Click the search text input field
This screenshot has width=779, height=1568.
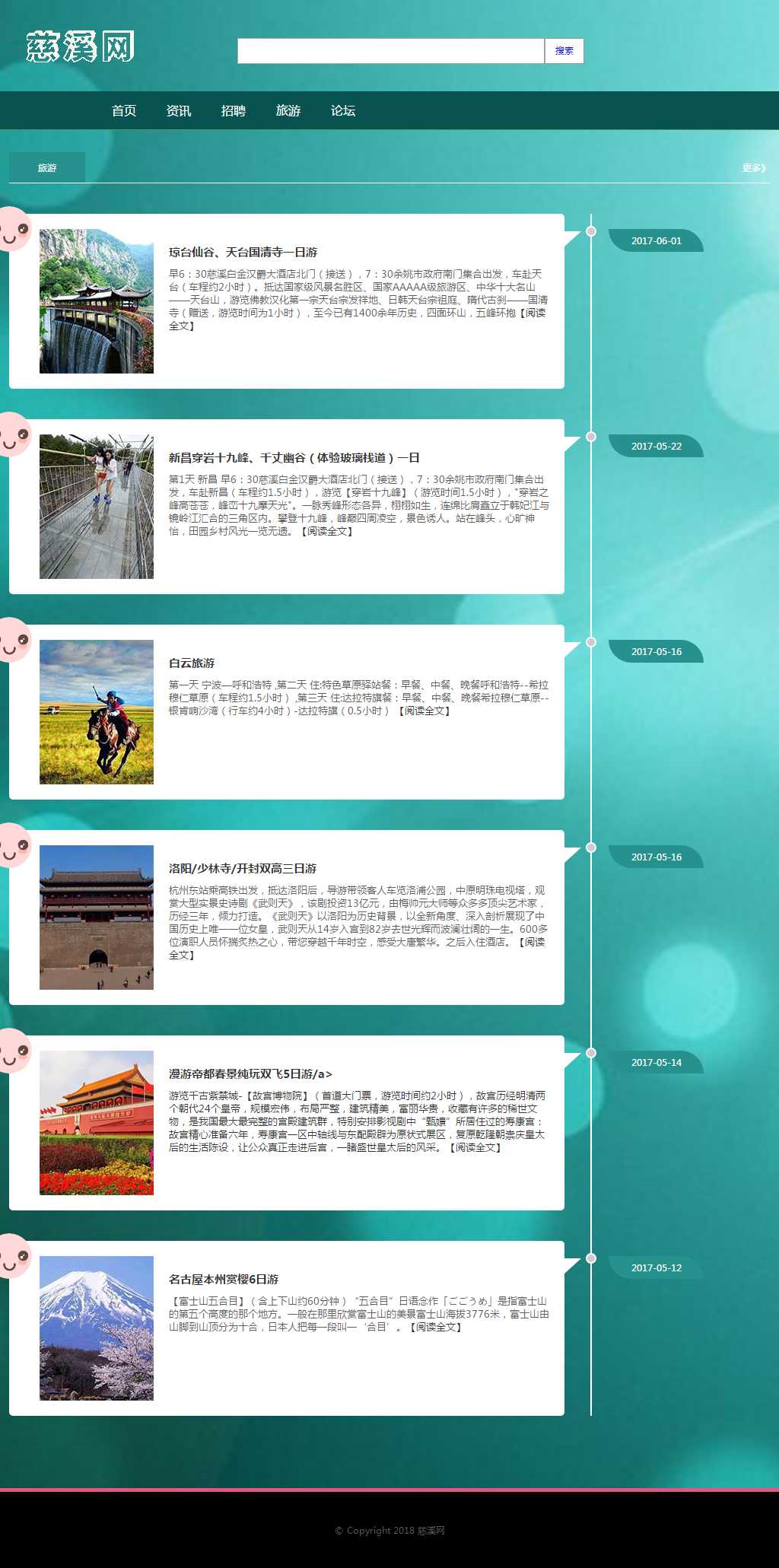point(390,51)
